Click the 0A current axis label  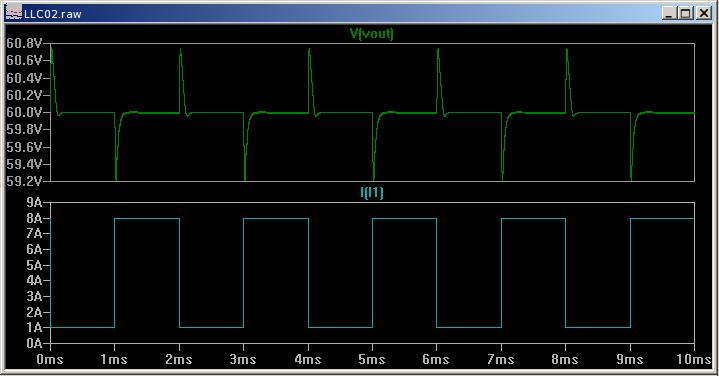34,343
